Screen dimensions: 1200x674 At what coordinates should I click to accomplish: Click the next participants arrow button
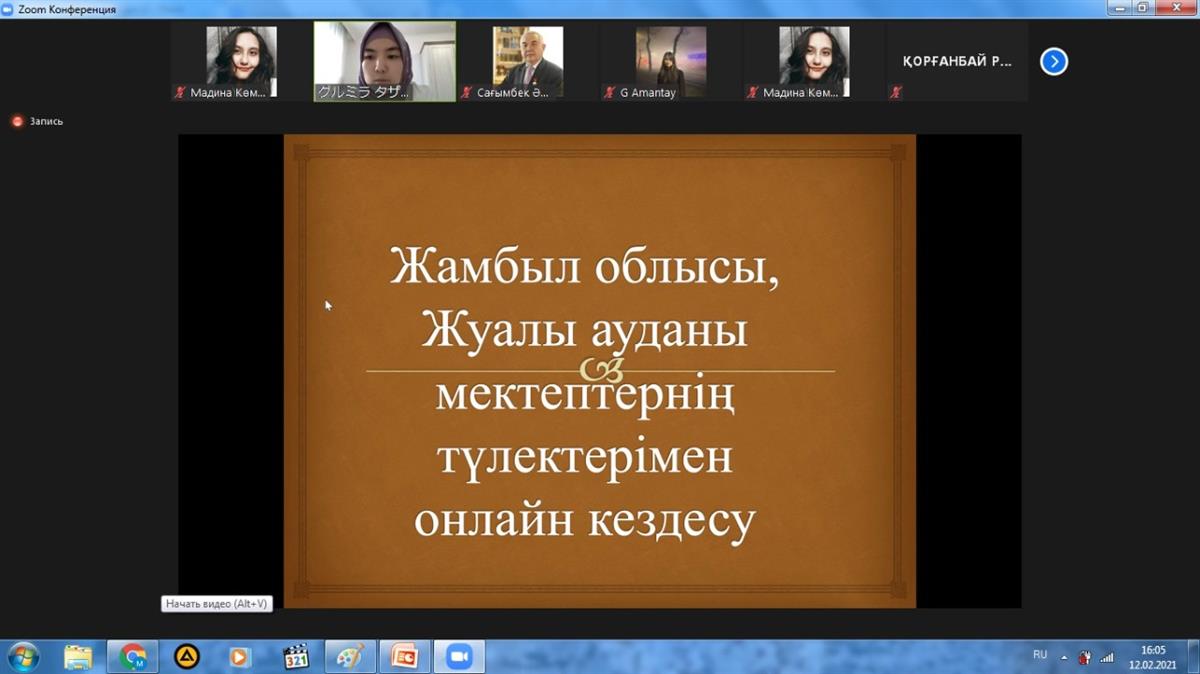click(1053, 62)
